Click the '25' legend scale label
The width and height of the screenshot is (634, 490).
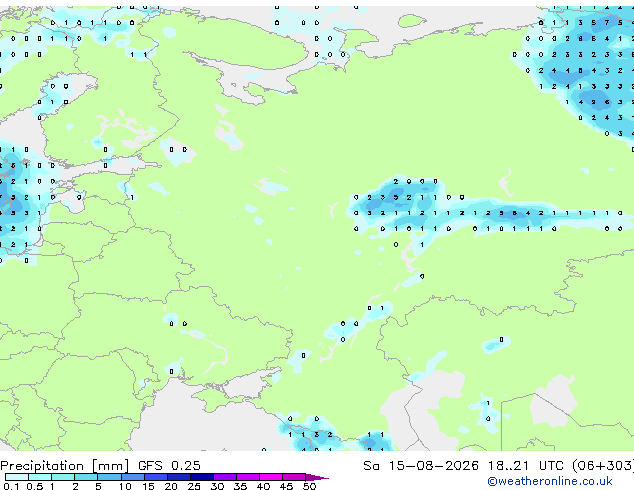pyautogui.click(x=194, y=486)
